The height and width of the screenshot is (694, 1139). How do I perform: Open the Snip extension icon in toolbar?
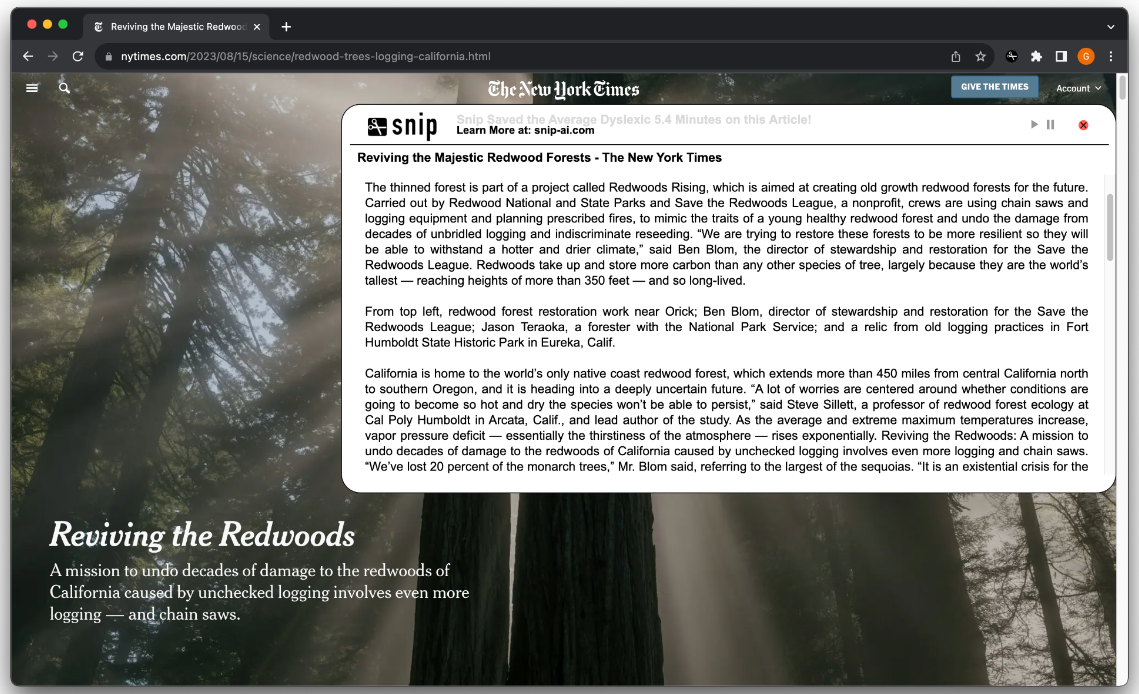[x=1011, y=57]
